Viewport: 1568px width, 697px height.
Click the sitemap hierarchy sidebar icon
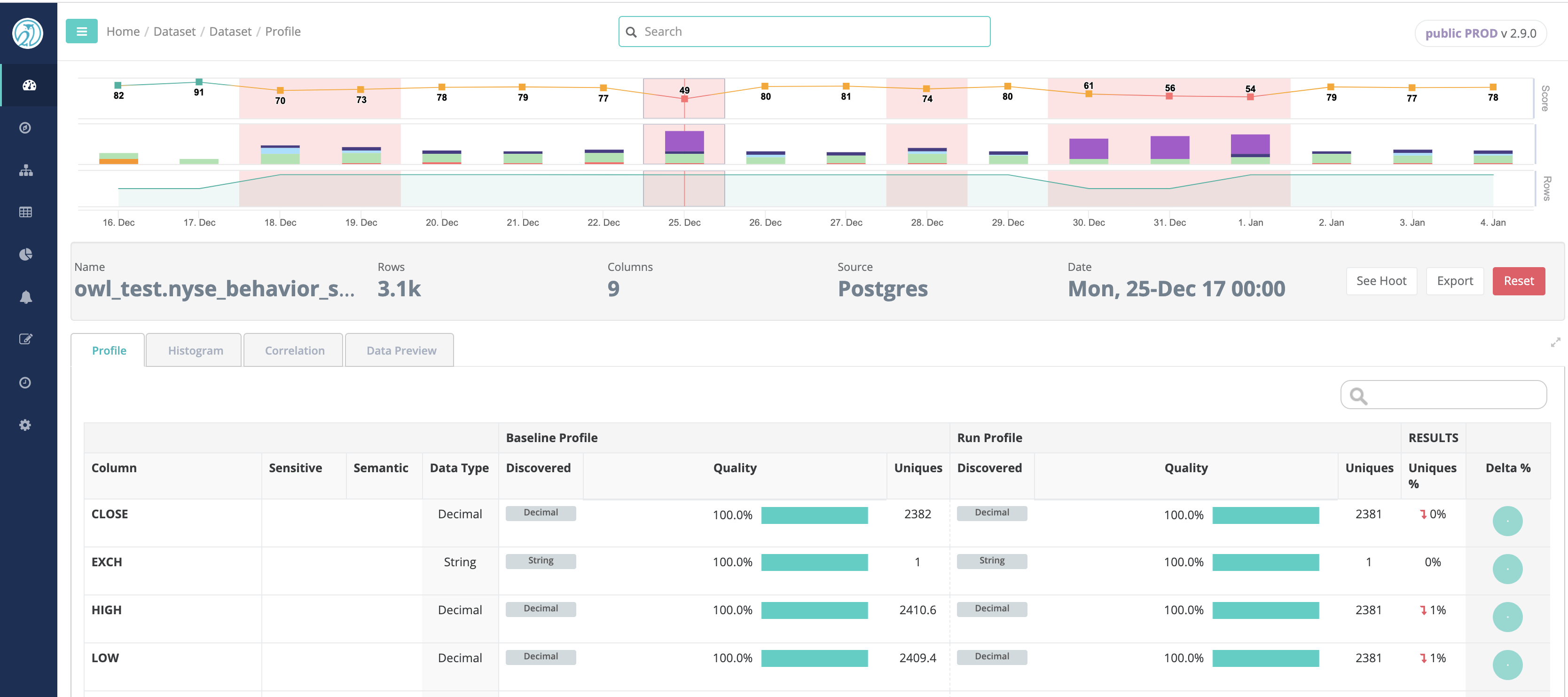[x=25, y=171]
